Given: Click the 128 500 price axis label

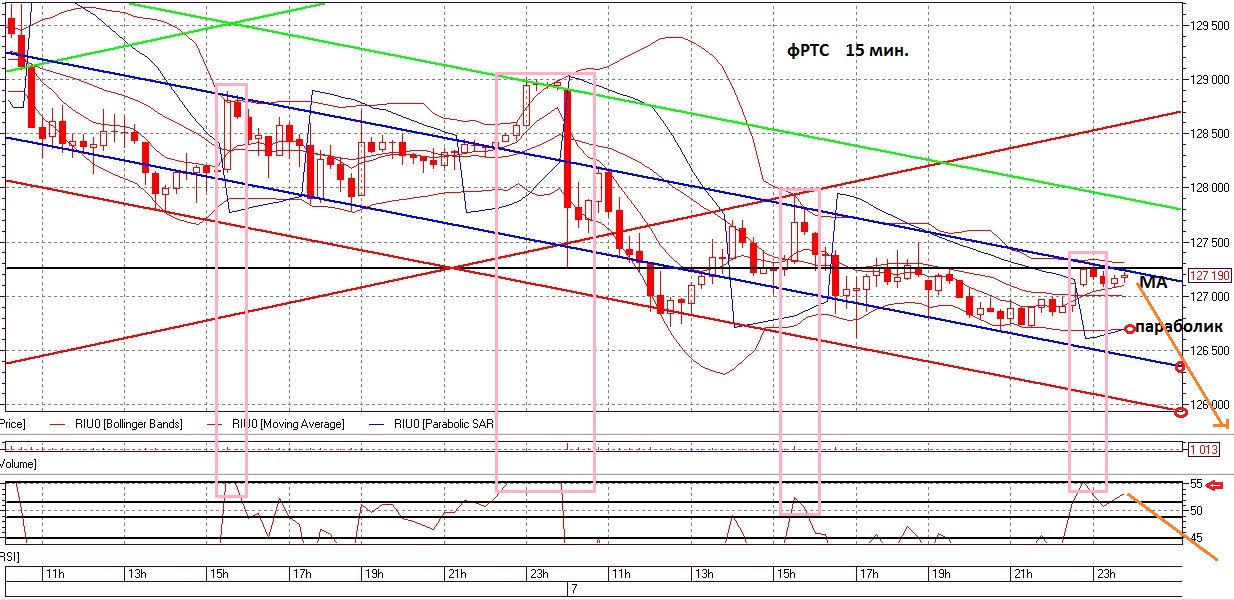Looking at the screenshot, I should click(1208, 133).
